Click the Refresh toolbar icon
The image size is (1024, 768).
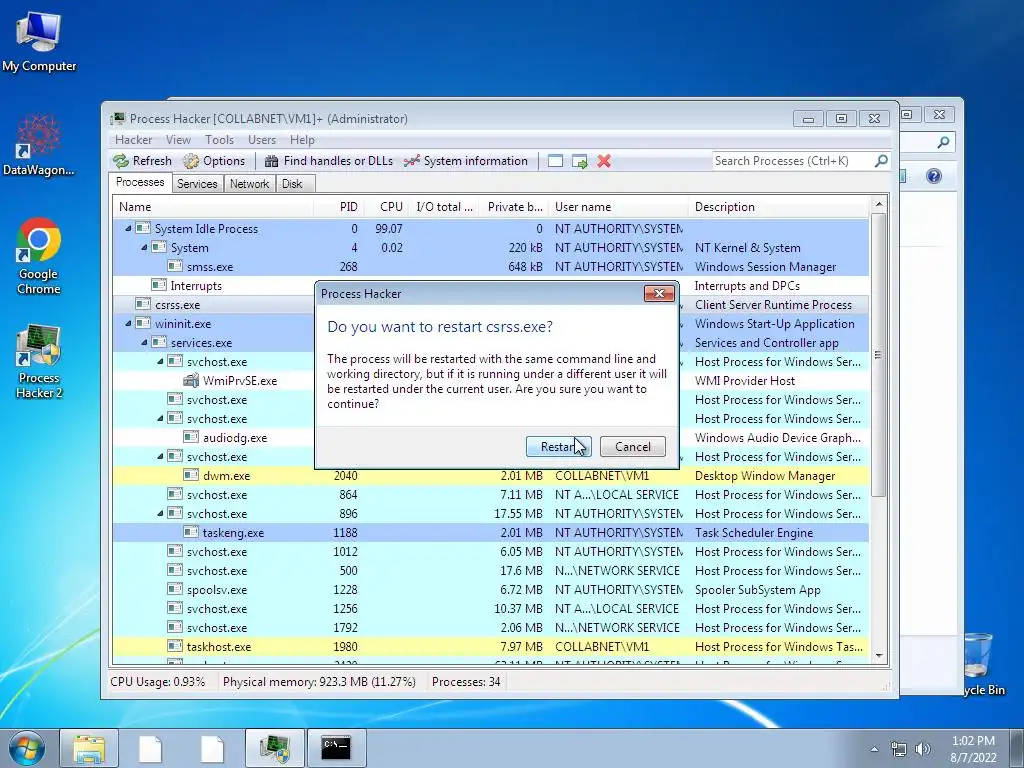coord(121,161)
